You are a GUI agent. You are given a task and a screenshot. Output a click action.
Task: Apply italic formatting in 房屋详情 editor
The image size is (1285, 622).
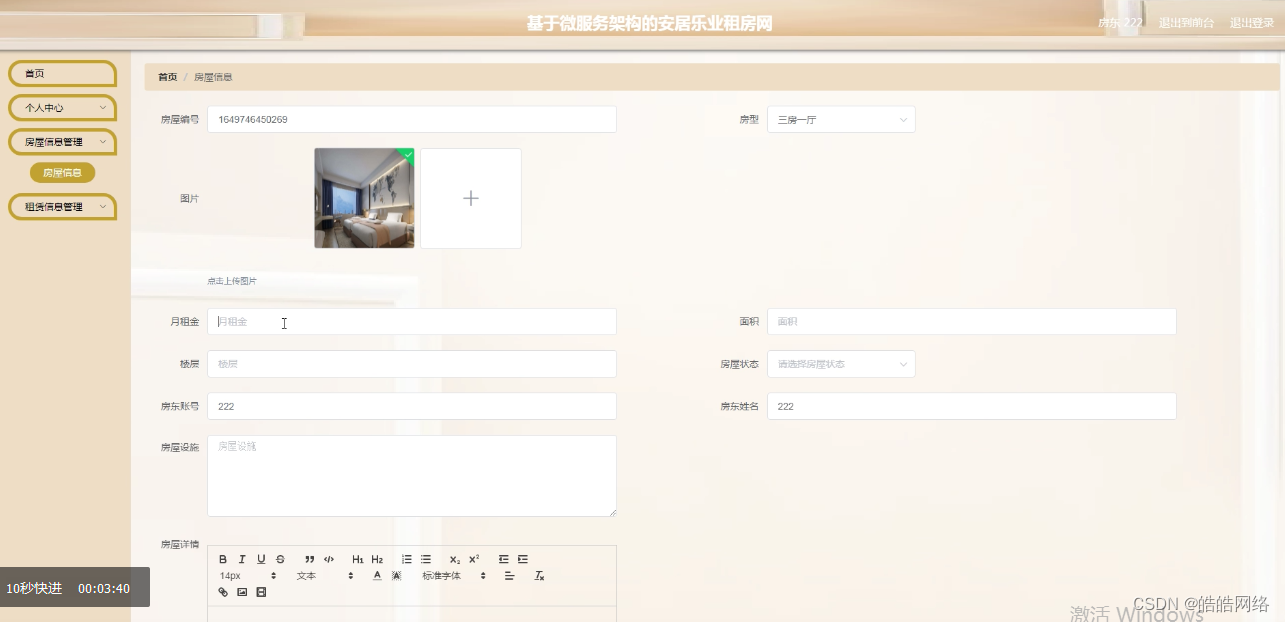coord(242,558)
